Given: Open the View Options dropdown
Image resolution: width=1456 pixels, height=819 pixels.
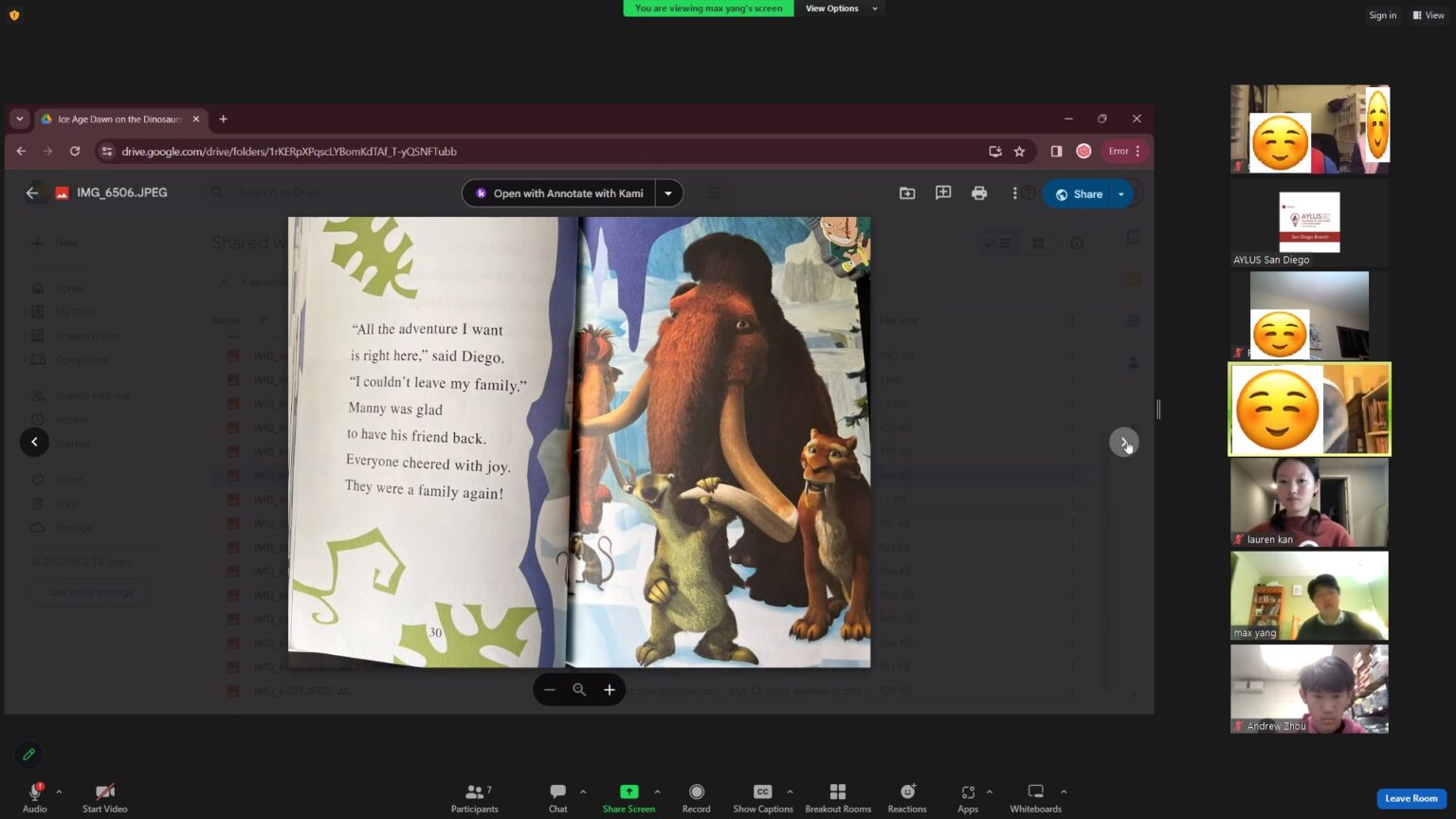Looking at the screenshot, I should click(x=840, y=9).
